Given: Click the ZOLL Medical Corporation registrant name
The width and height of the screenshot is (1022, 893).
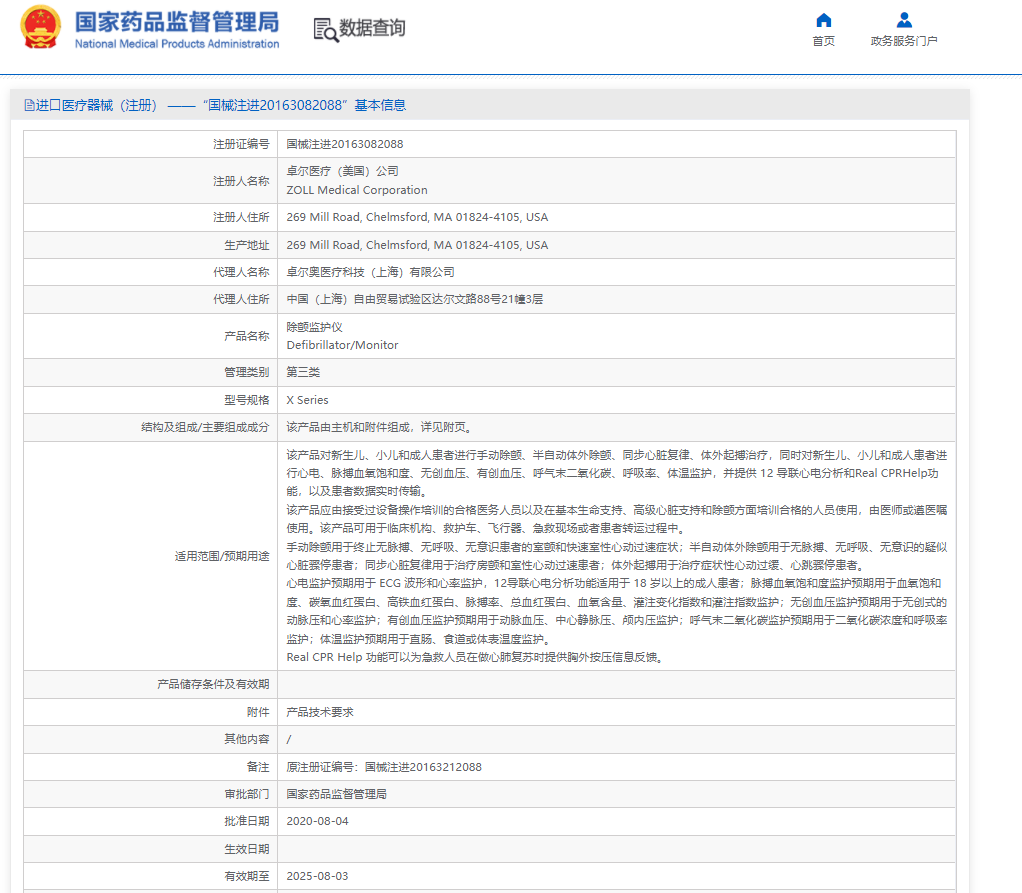Looking at the screenshot, I should pyautogui.click(x=357, y=190).
